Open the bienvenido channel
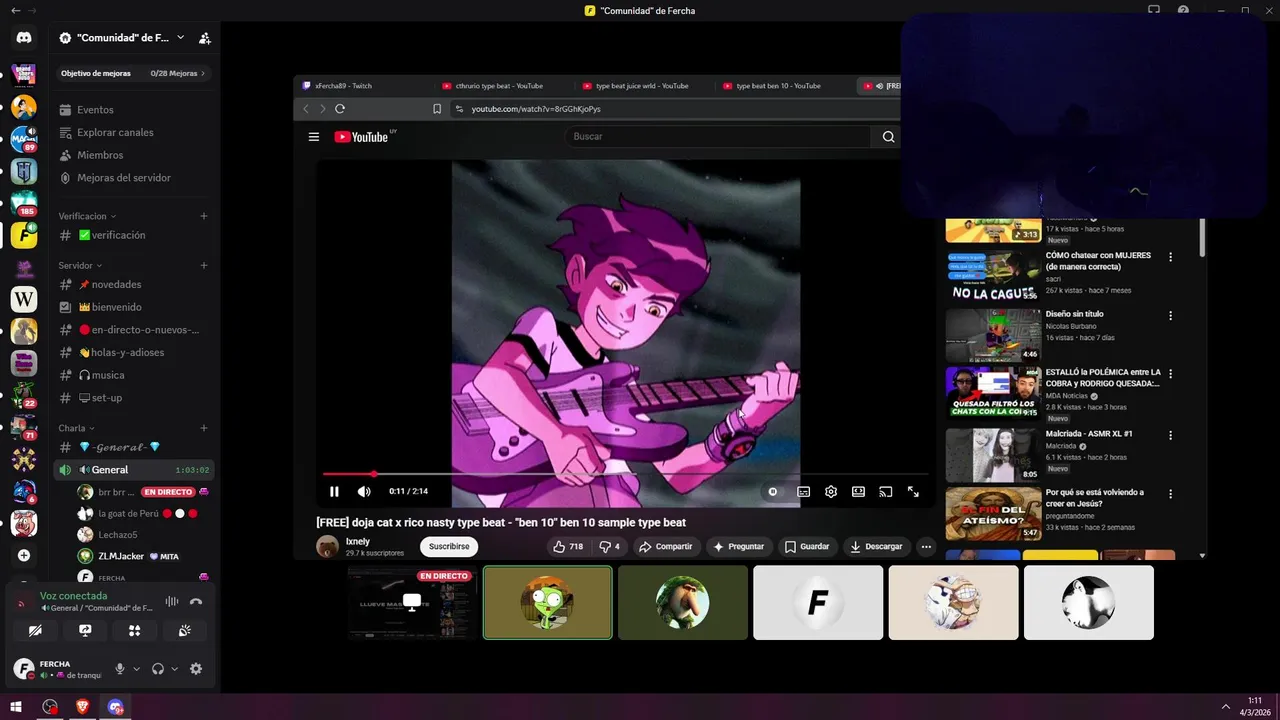This screenshot has width=1280, height=720. click(133, 307)
